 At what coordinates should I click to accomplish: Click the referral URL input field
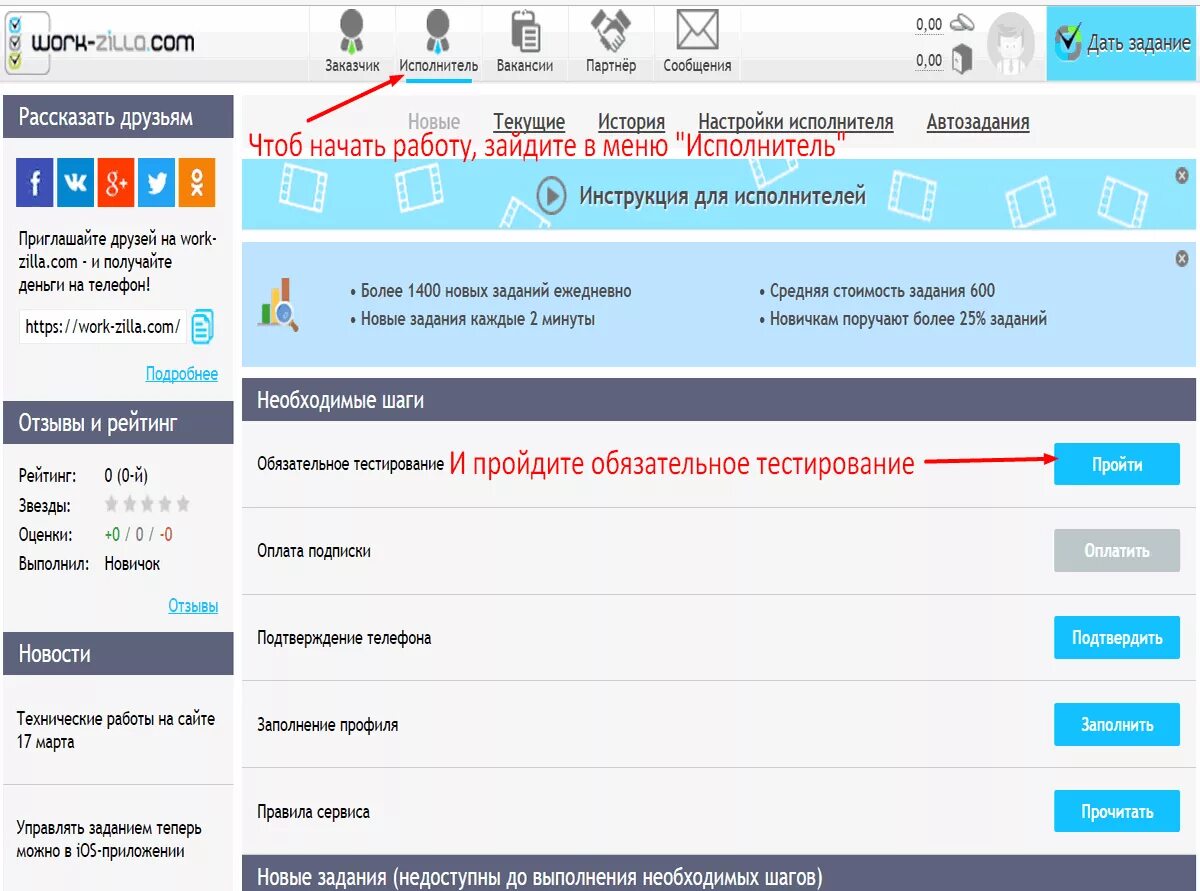[x=103, y=327]
